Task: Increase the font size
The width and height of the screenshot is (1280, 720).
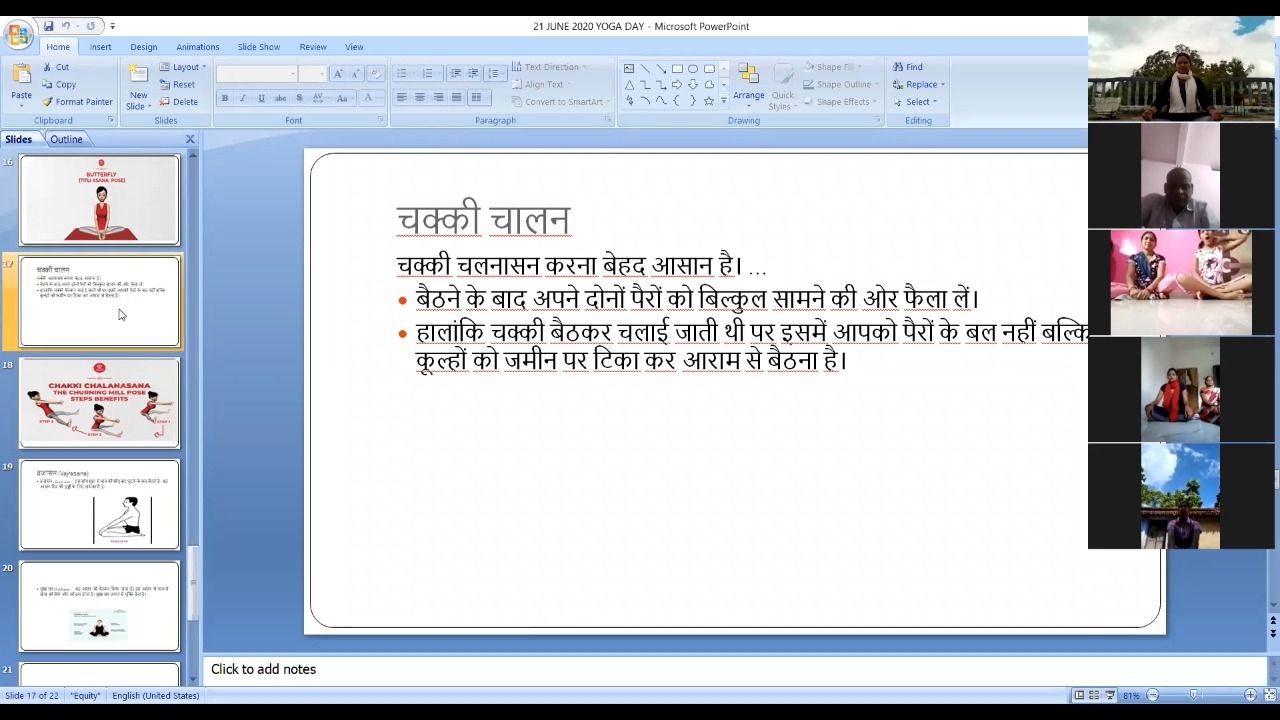Action: coord(338,74)
